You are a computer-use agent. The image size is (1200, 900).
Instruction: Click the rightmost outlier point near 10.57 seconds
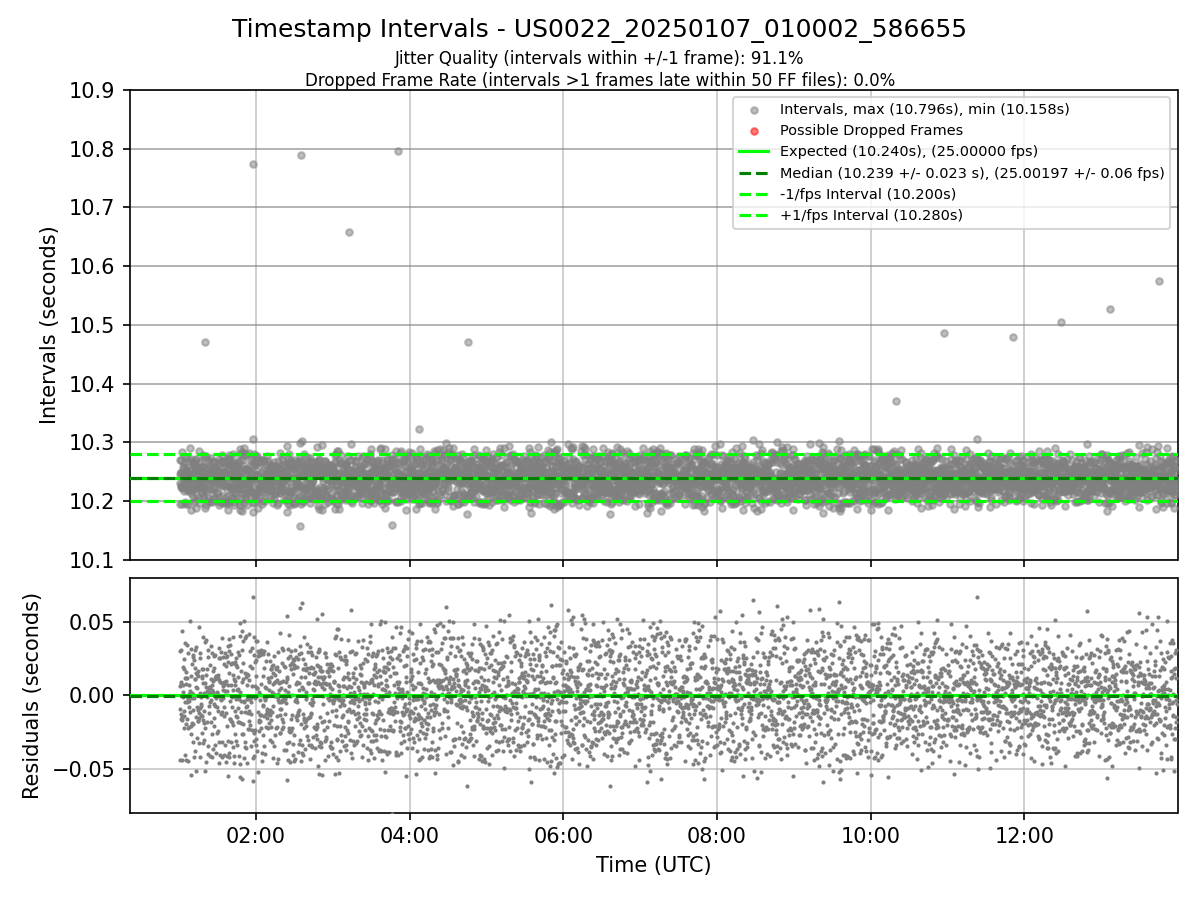click(x=1159, y=281)
